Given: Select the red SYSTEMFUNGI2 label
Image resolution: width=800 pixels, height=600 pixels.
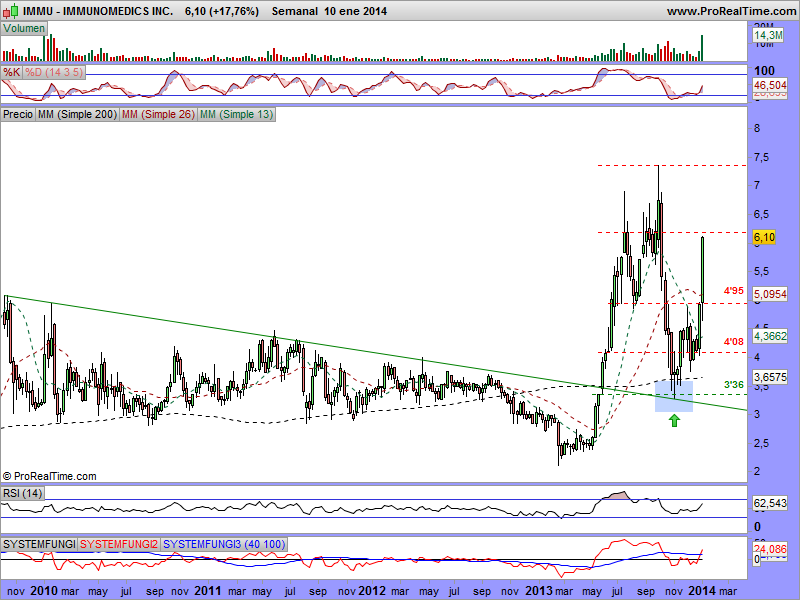Looking at the screenshot, I should (x=119, y=544).
